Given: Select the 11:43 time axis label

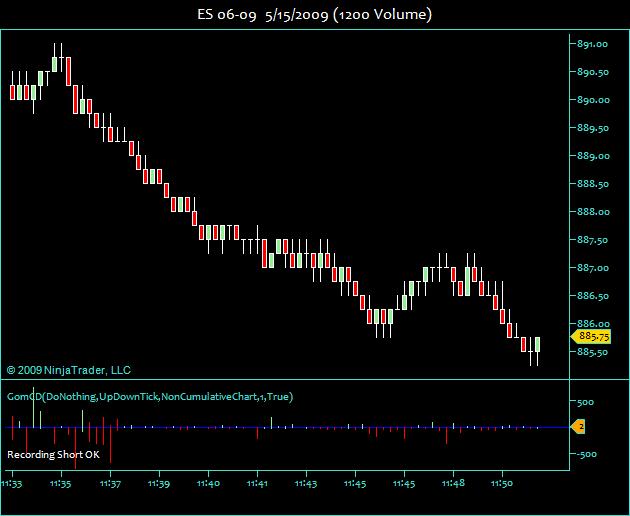Looking at the screenshot, I should pos(306,483).
